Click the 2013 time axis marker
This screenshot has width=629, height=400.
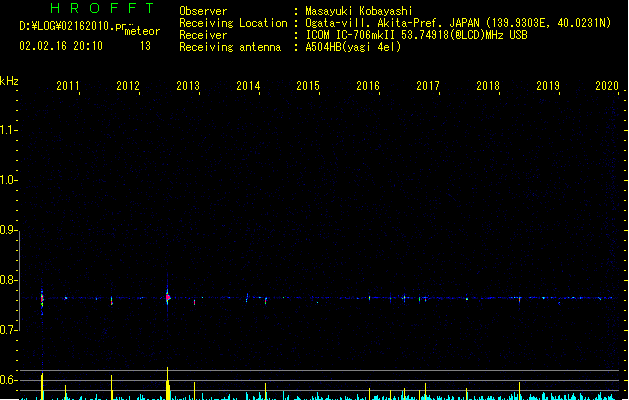tap(188, 86)
